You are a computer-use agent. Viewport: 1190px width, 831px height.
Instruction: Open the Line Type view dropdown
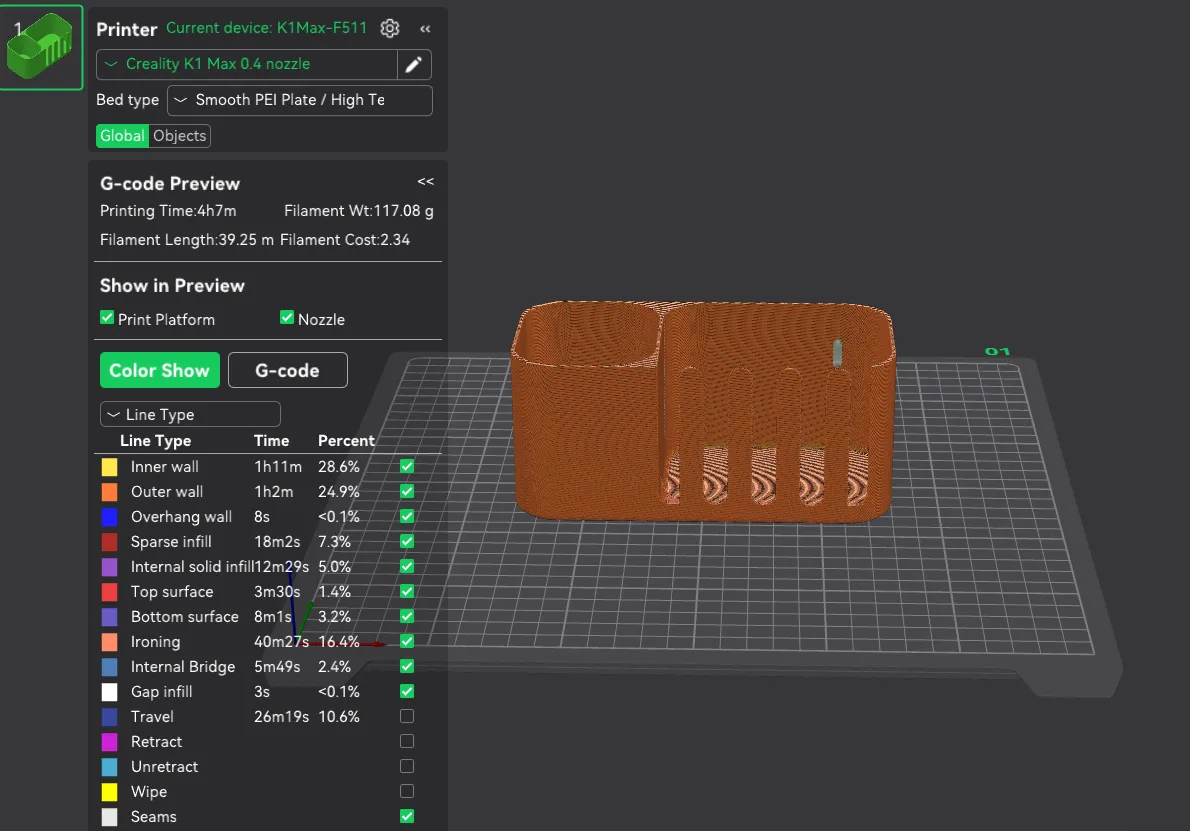point(190,414)
